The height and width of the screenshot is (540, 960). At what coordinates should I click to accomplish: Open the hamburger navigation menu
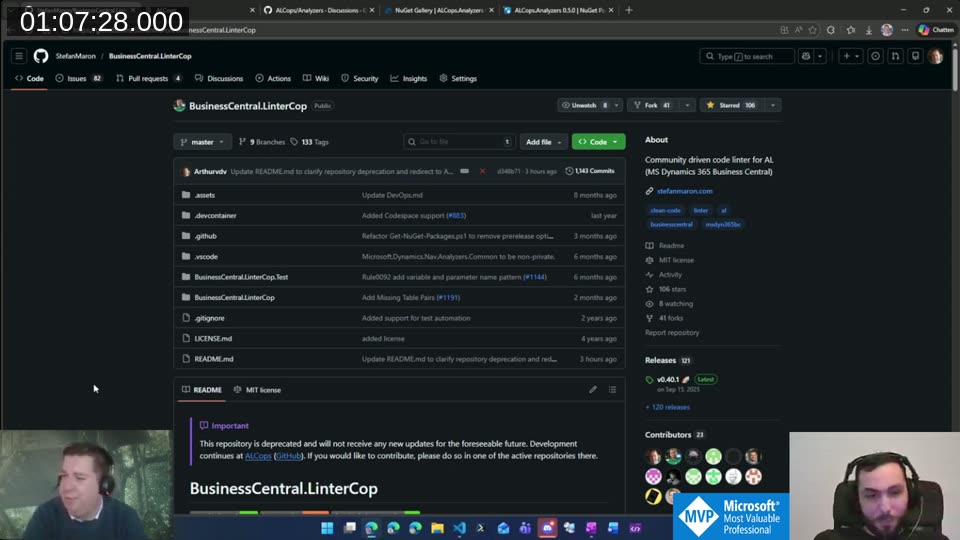pyautogui.click(x=19, y=56)
